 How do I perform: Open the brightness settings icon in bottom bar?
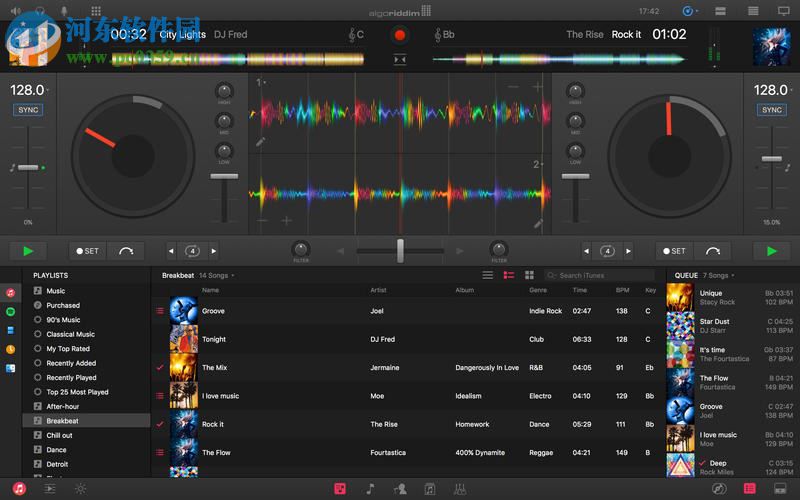(80, 488)
